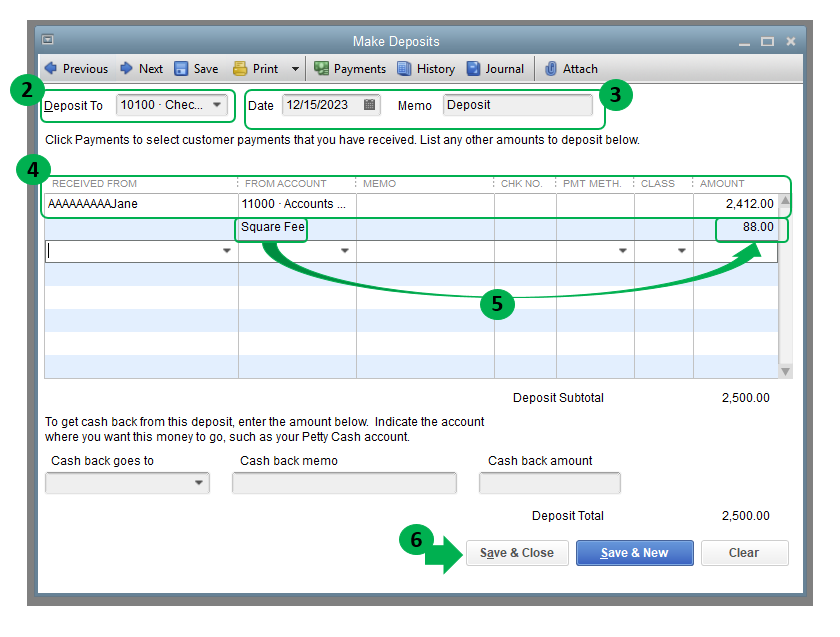
Task: Click the Clear button
Action: [744, 553]
